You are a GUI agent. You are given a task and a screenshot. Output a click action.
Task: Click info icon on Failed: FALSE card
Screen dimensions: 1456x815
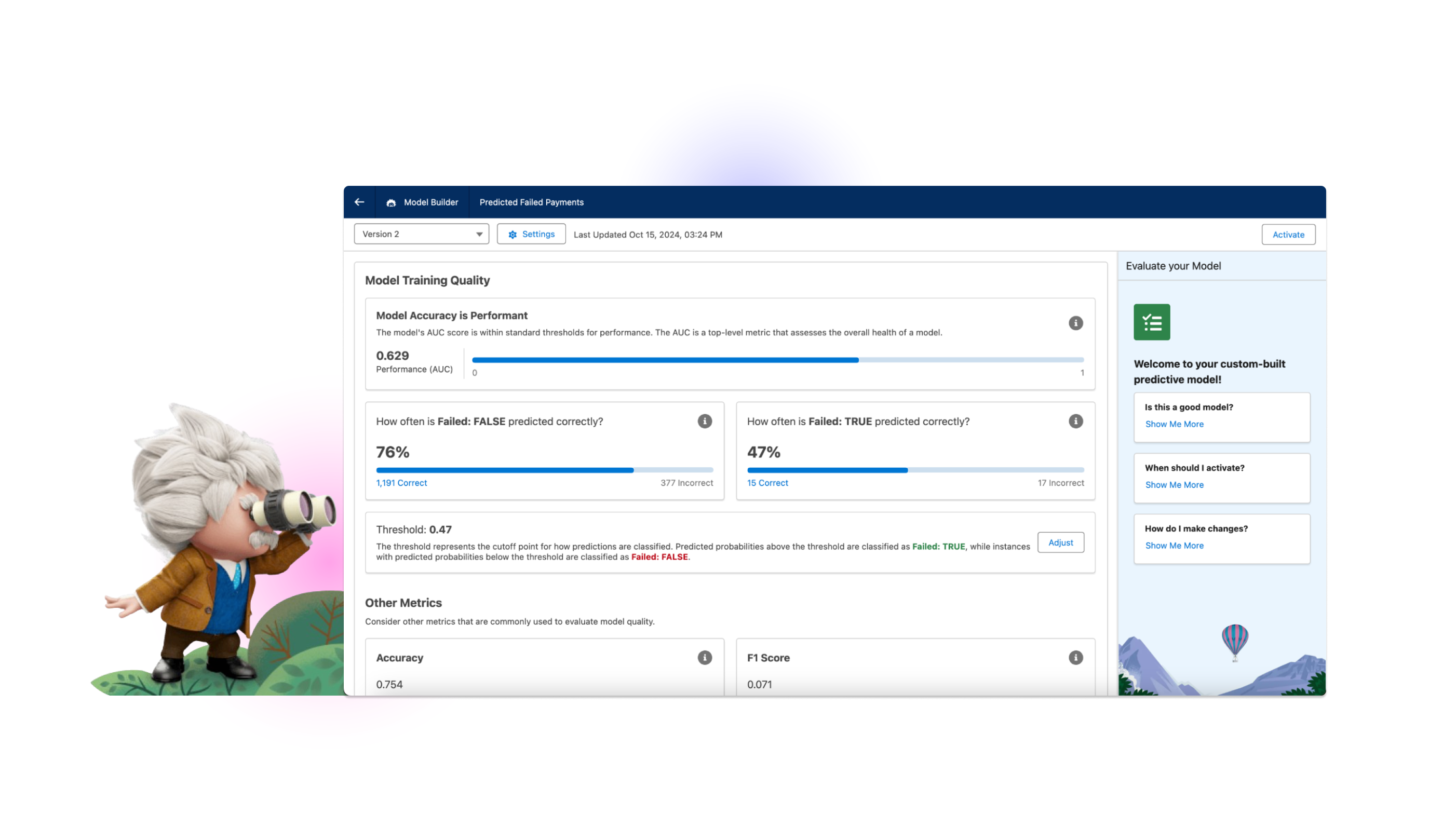[704, 421]
